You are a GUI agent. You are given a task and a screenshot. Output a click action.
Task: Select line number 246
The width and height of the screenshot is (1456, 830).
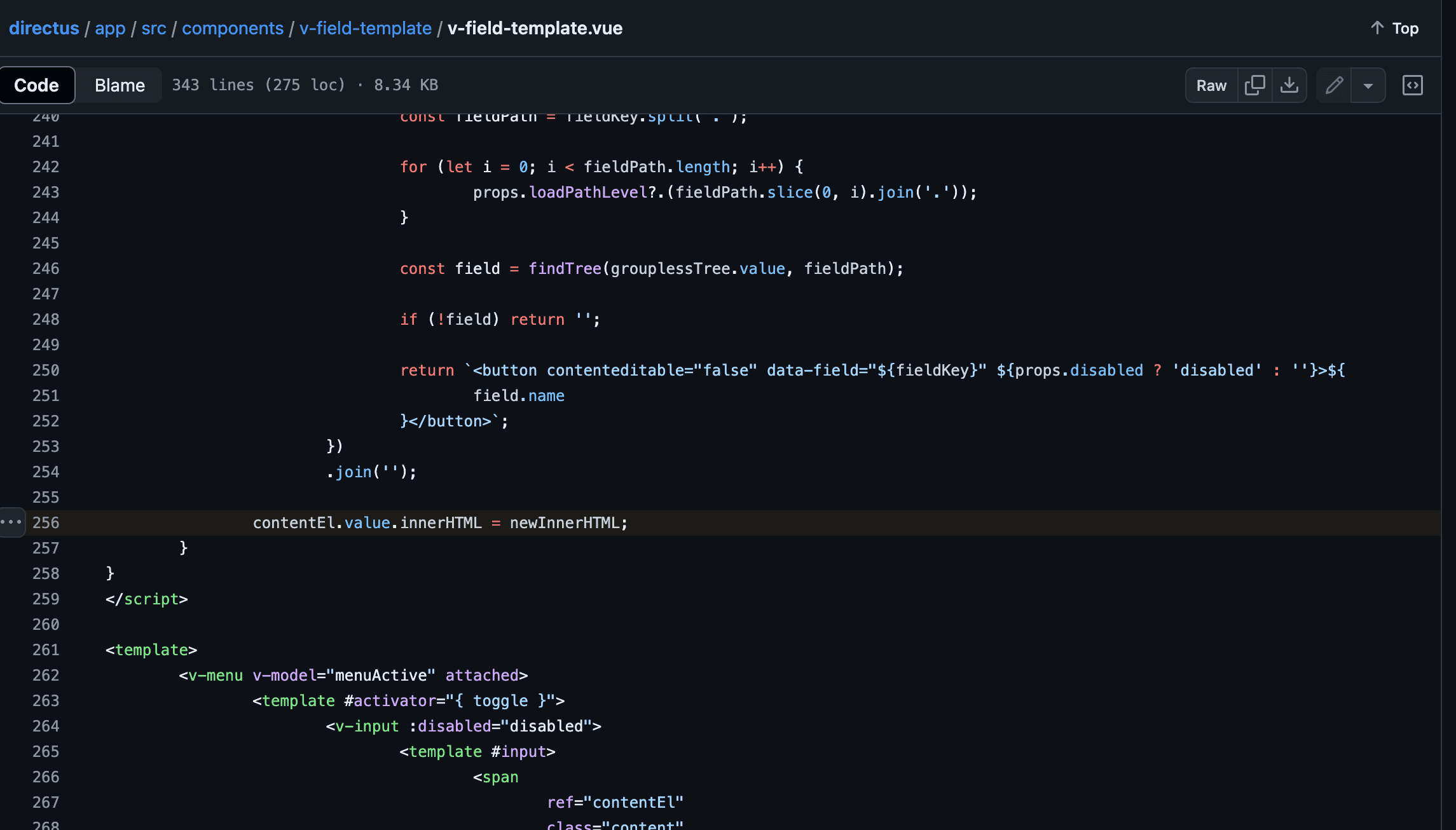pos(46,268)
